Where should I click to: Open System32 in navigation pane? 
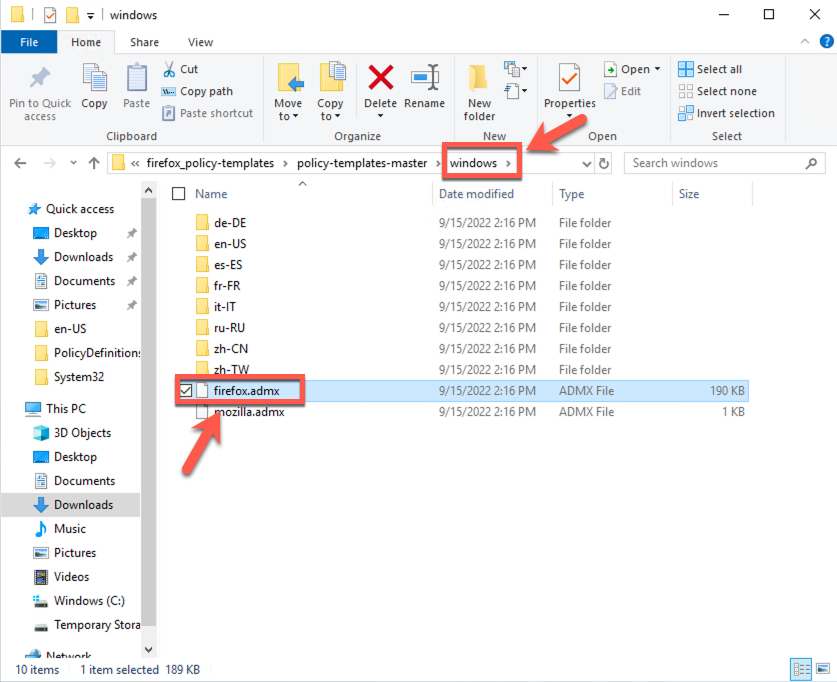click(78, 377)
